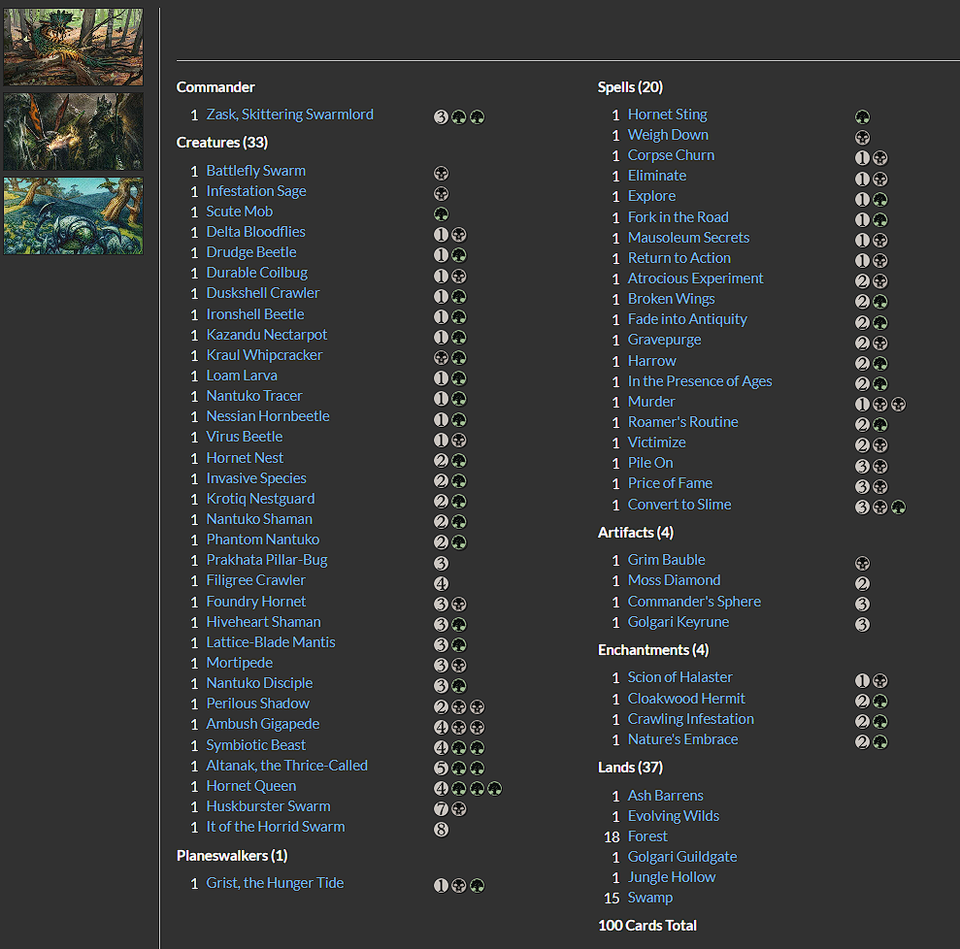Click the bottom card artwork thumbnail

(x=72, y=216)
